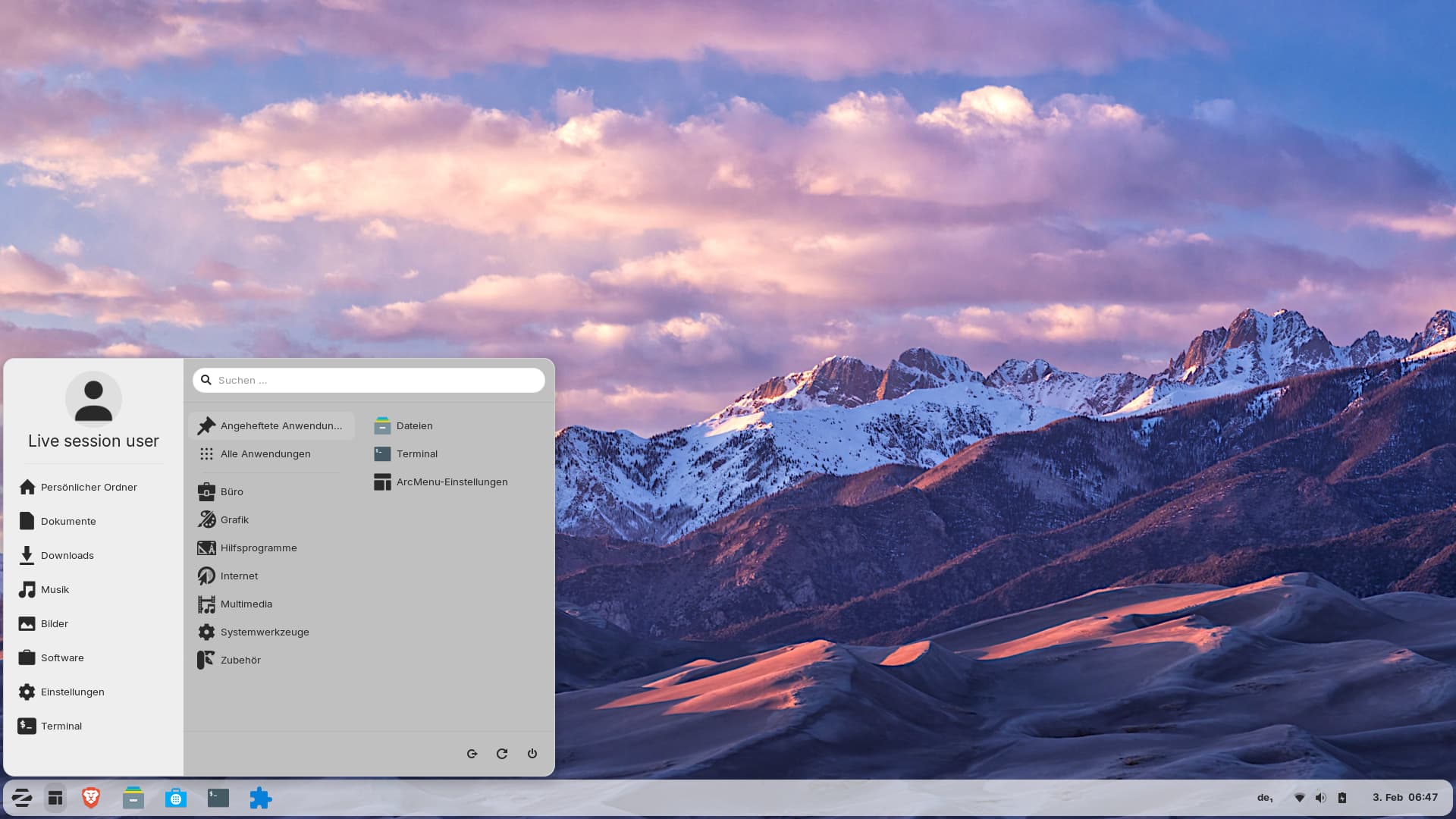Open the puzzle piece extensions icon

tap(260, 798)
